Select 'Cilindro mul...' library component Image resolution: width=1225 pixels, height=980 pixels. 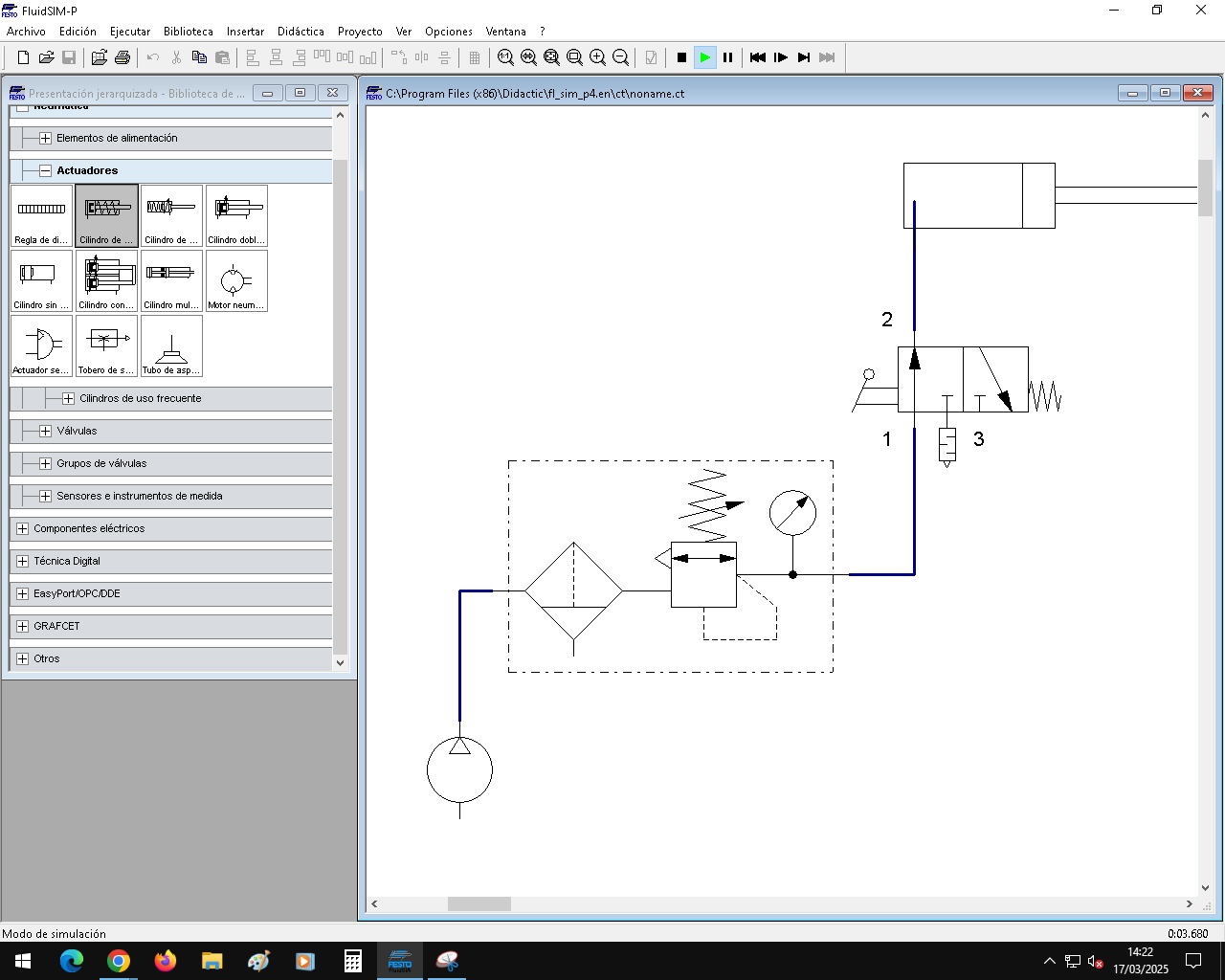click(171, 280)
